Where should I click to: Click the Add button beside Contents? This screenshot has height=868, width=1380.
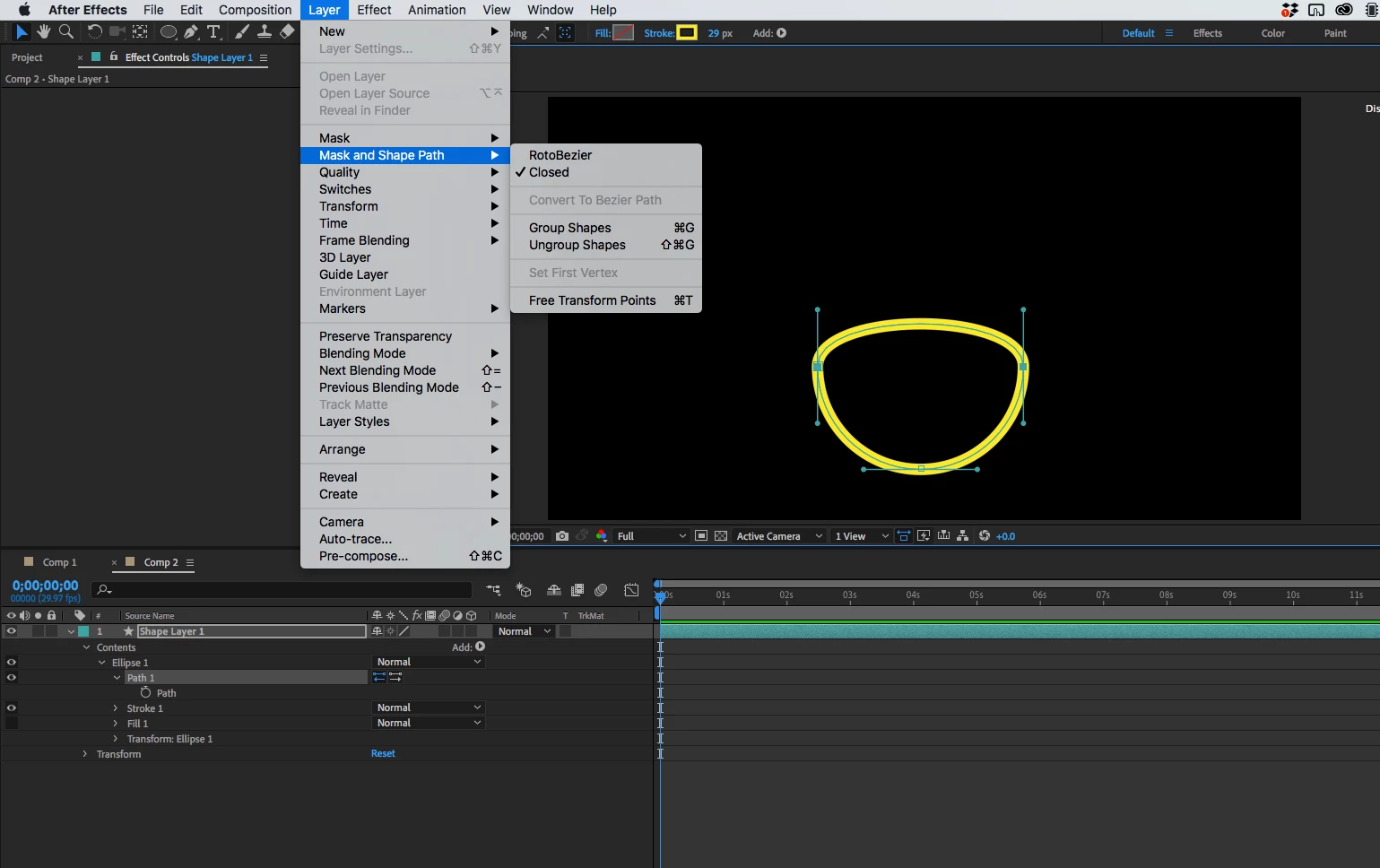click(480, 647)
